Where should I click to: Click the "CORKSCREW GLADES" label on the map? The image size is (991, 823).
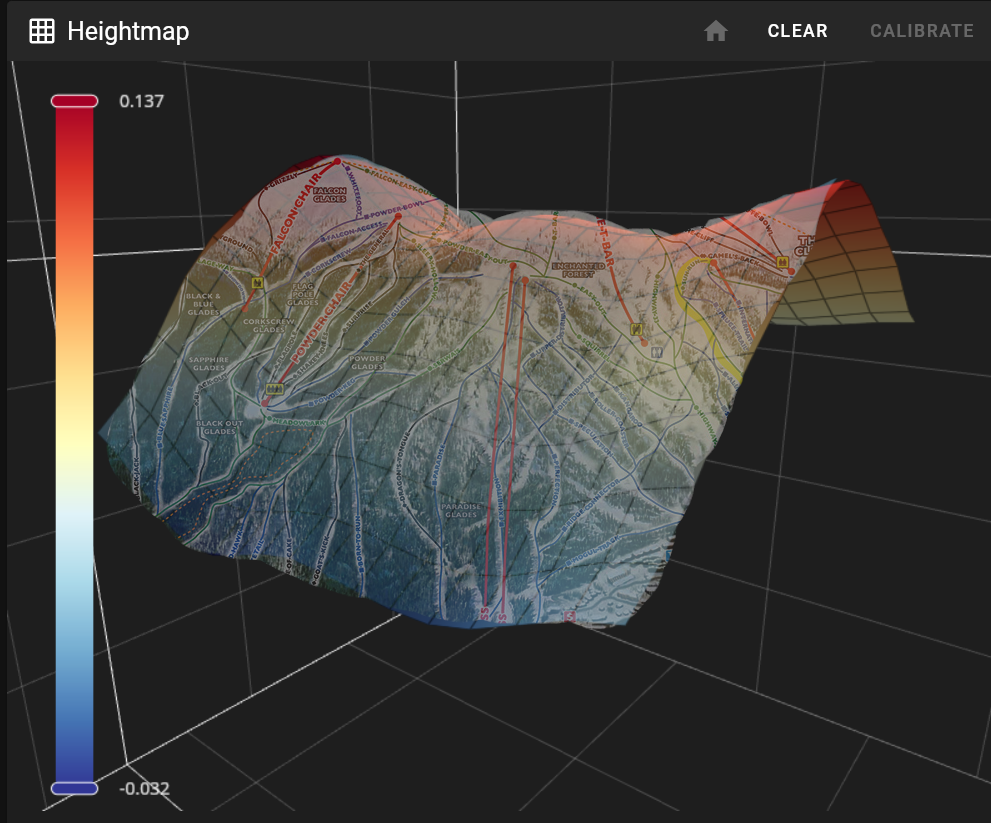pyautogui.click(x=269, y=325)
